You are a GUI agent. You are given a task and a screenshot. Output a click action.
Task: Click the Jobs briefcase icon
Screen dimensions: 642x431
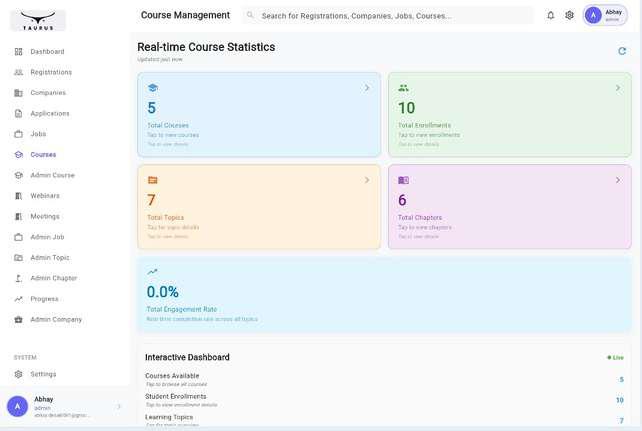(x=18, y=134)
